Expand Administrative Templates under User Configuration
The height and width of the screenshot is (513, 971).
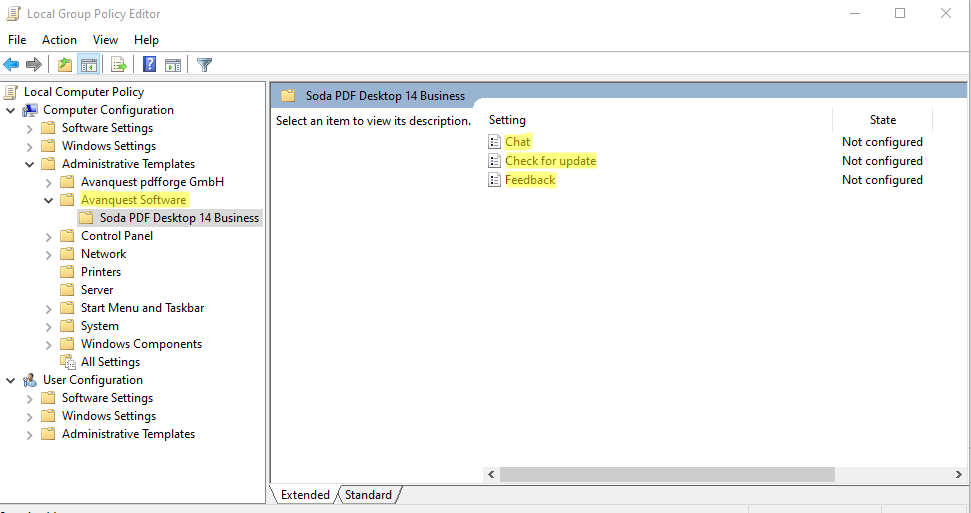tap(30, 435)
